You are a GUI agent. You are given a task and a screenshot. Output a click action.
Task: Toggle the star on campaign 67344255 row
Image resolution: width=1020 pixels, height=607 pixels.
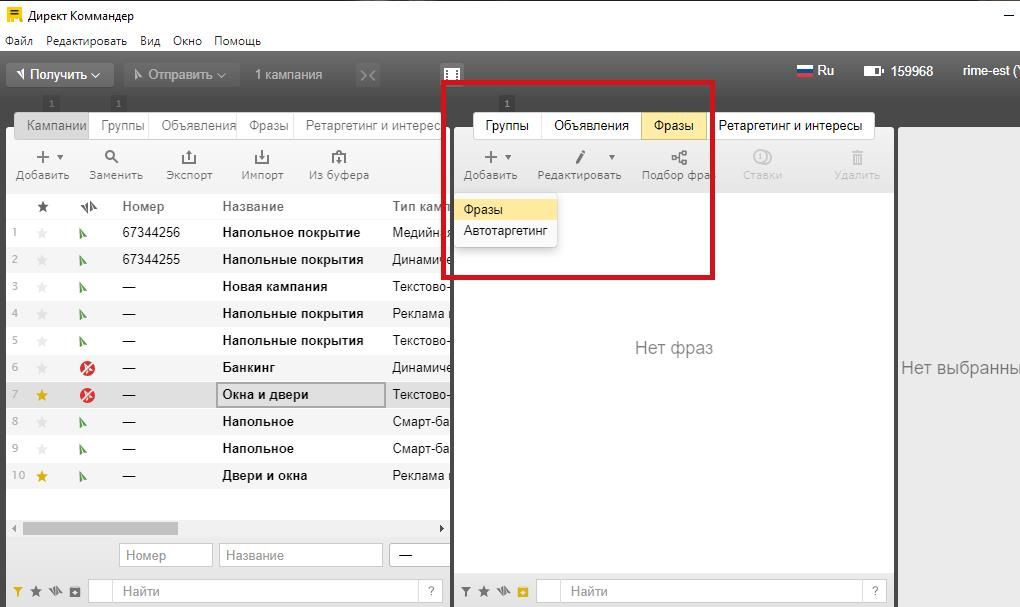42,260
